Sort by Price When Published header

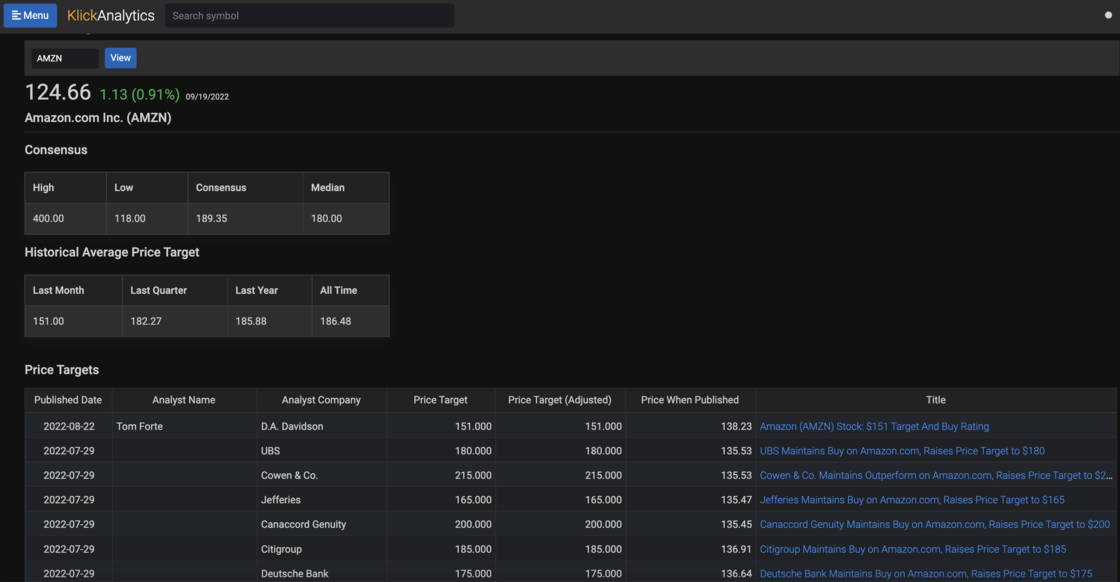(x=690, y=400)
